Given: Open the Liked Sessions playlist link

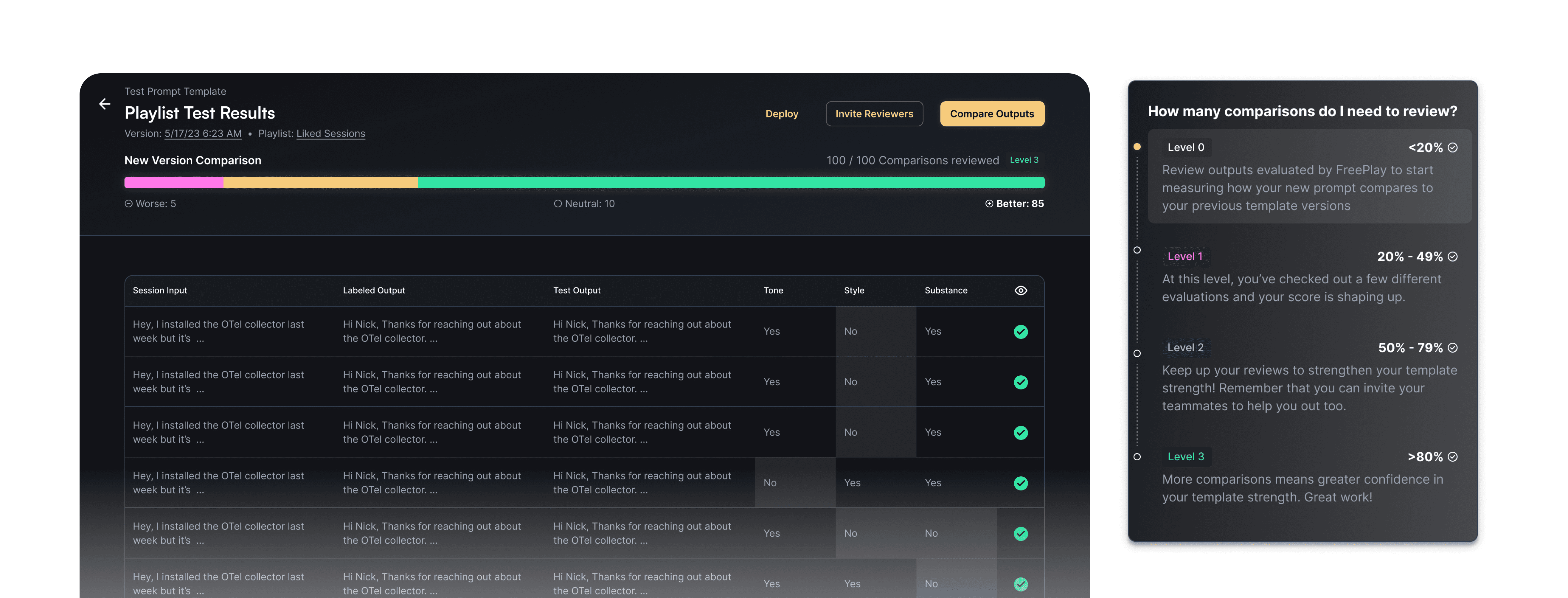Looking at the screenshot, I should (330, 133).
